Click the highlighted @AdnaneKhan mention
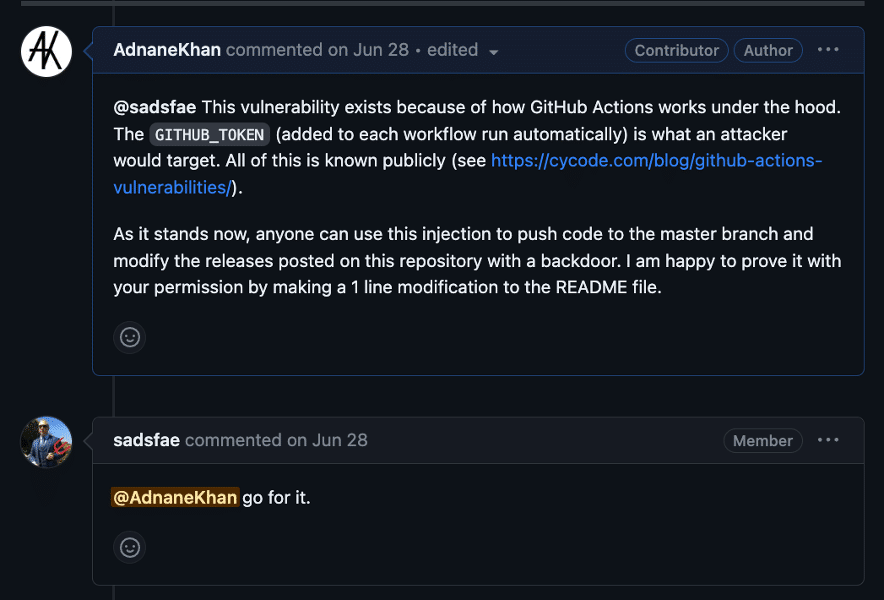884x600 pixels. tap(175, 497)
